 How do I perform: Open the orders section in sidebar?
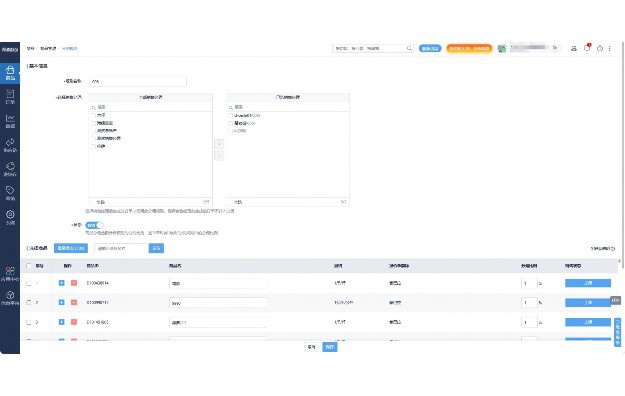[x=10, y=97]
